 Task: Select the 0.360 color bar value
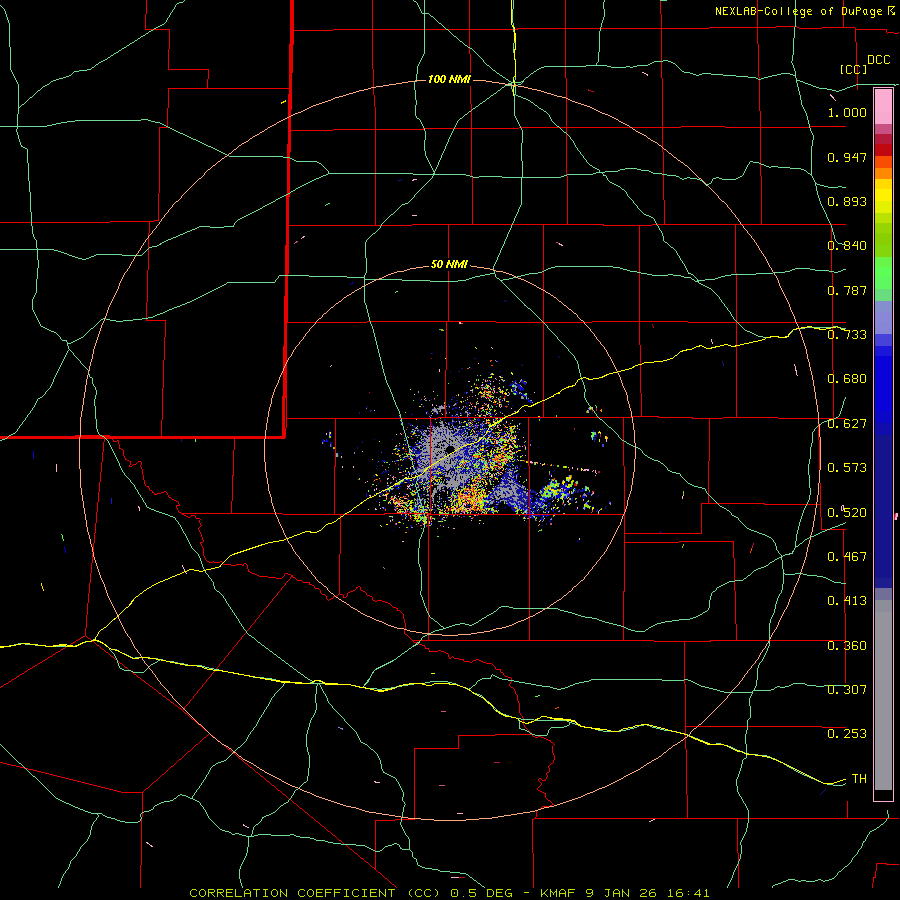847,646
